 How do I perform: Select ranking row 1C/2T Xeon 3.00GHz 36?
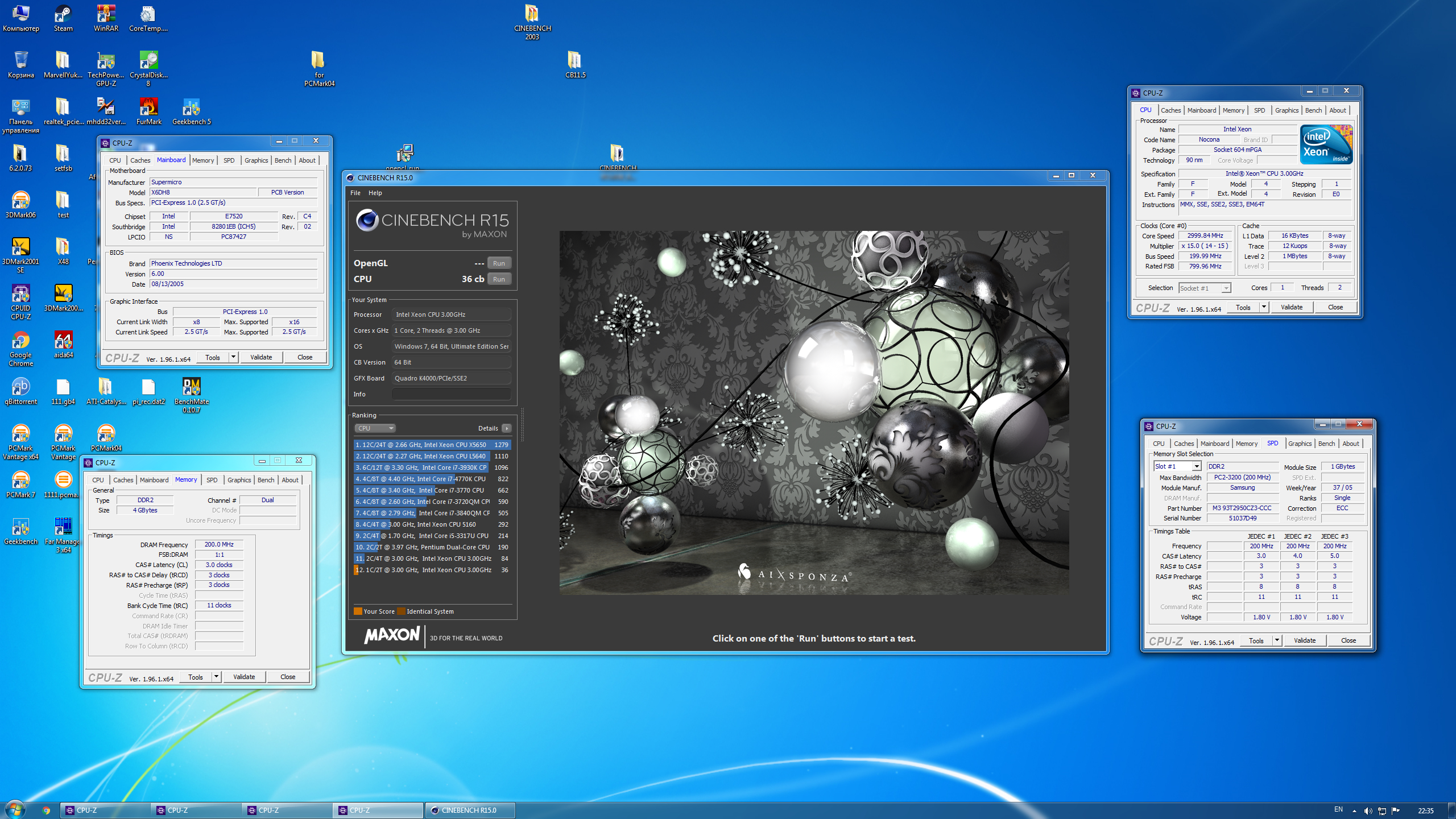432,570
